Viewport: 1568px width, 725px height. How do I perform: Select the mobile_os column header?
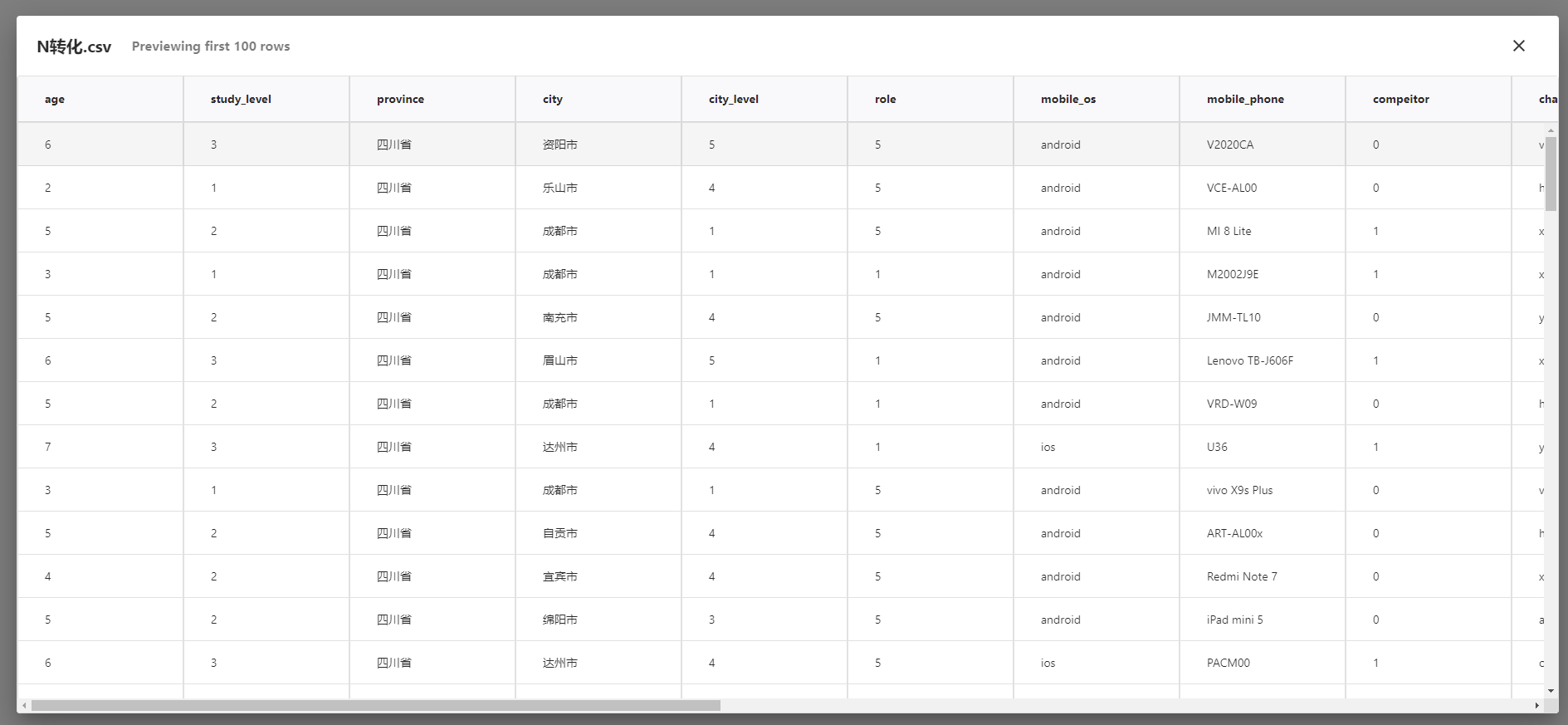pyautogui.click(x=1068, y=99)
